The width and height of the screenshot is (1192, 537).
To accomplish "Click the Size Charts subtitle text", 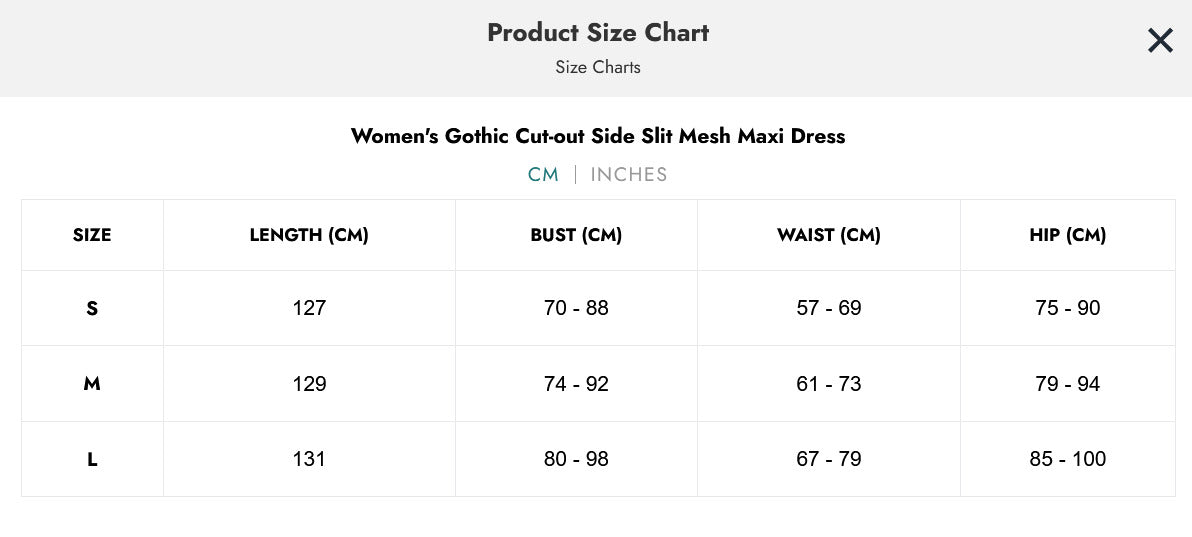I will coord(598,68).
